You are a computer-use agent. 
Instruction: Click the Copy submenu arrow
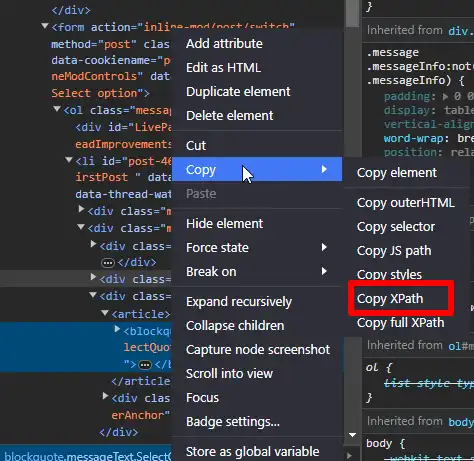[x=324, y=169]
